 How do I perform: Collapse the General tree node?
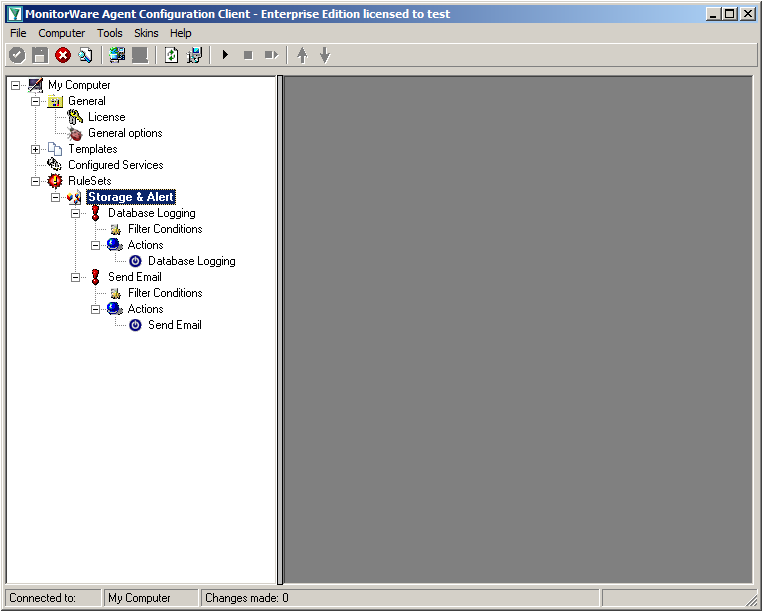36,101
